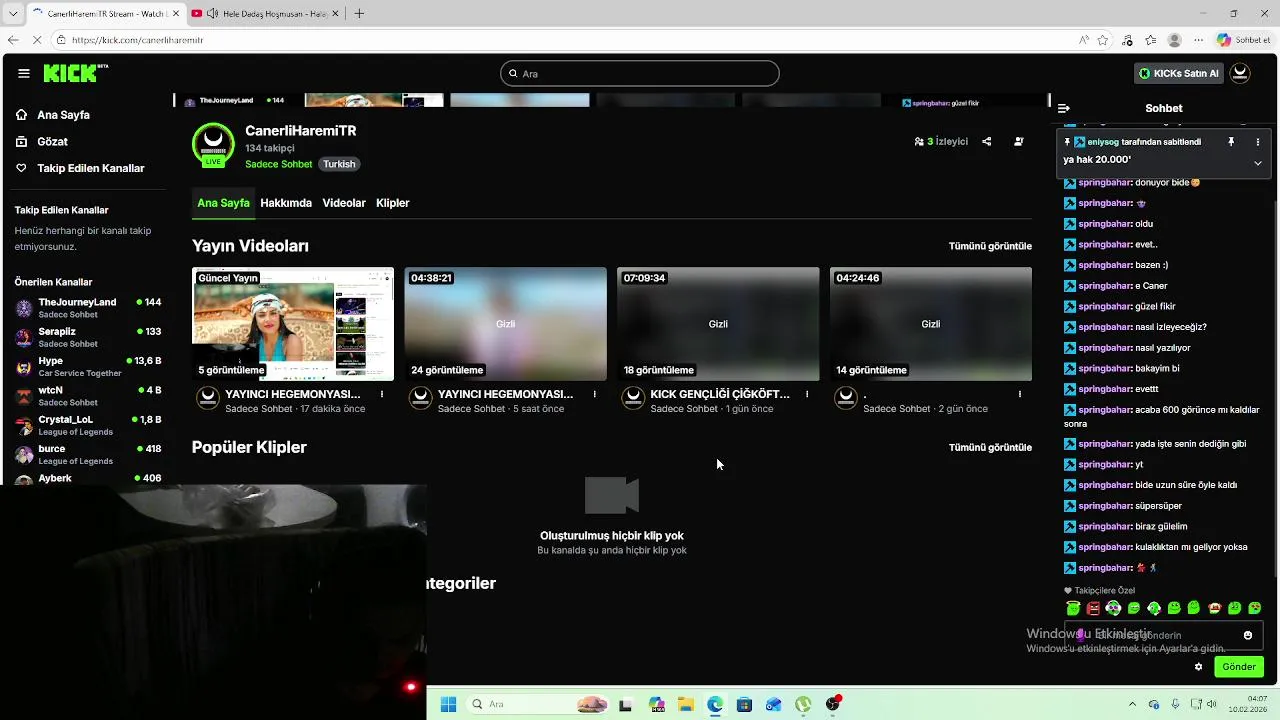This screenshot has width=1280, height=720.
Task: Open OBS Studio from the taskbar
Action: [x=833, y=704]
